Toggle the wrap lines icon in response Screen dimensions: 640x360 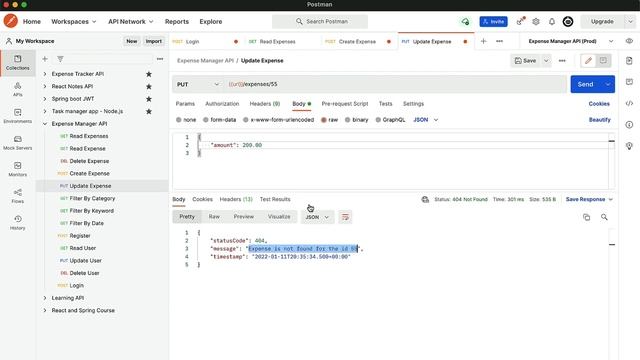(x=345, y=217)
